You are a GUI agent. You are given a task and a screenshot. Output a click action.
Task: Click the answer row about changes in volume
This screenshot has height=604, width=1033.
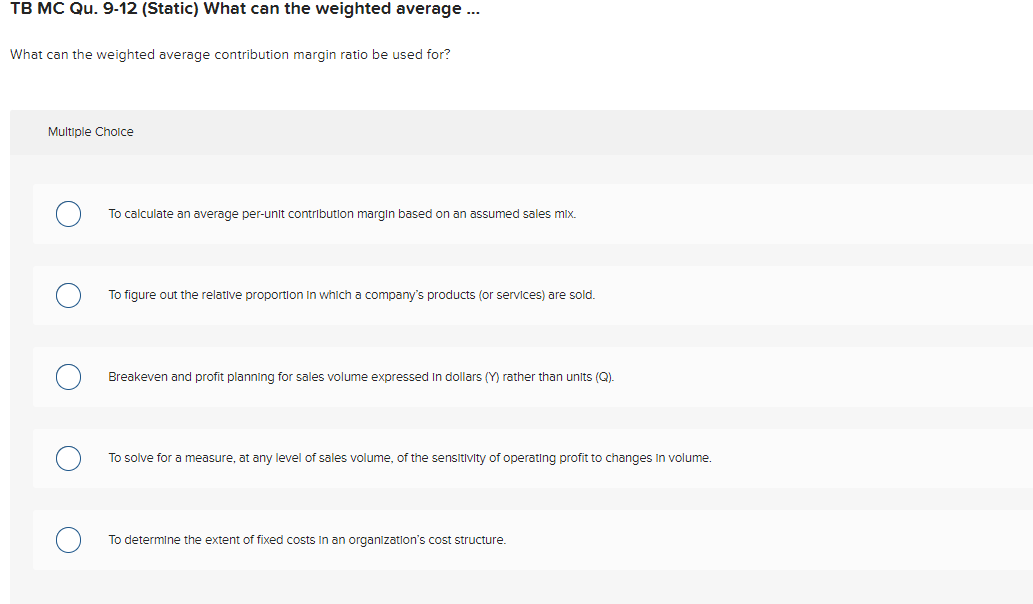pyautogui.click(x=409, y=458)
